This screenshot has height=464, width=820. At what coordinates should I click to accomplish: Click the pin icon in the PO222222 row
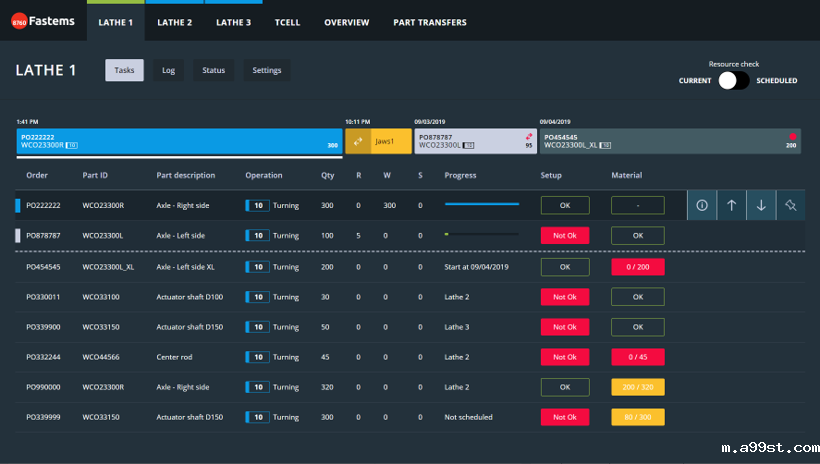point(790,205)
